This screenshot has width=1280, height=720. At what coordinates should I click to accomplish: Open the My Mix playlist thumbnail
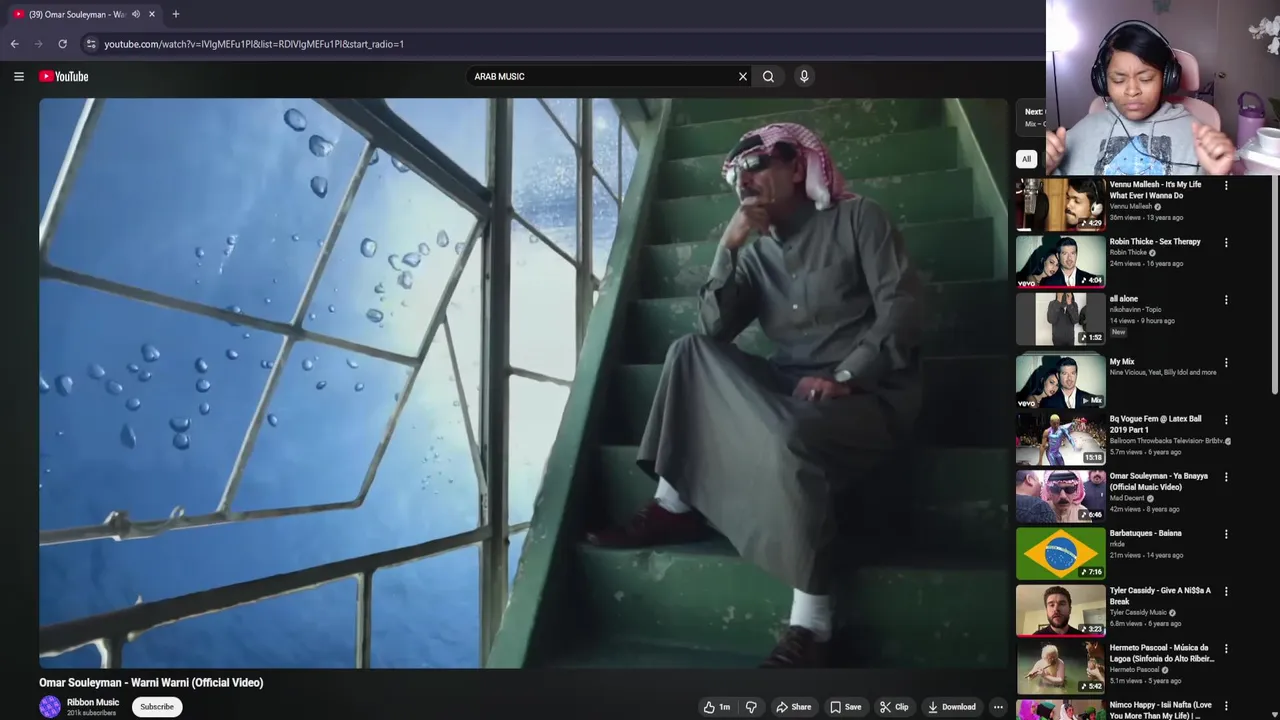(x=1061, y=381)
